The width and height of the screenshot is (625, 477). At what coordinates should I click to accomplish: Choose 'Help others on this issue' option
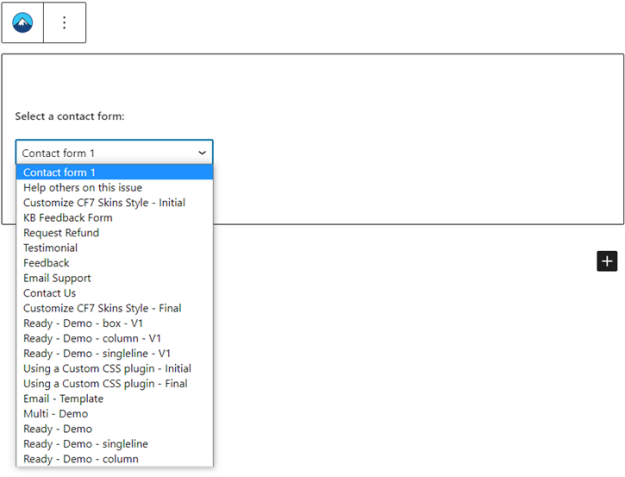(x=83, y=187)
